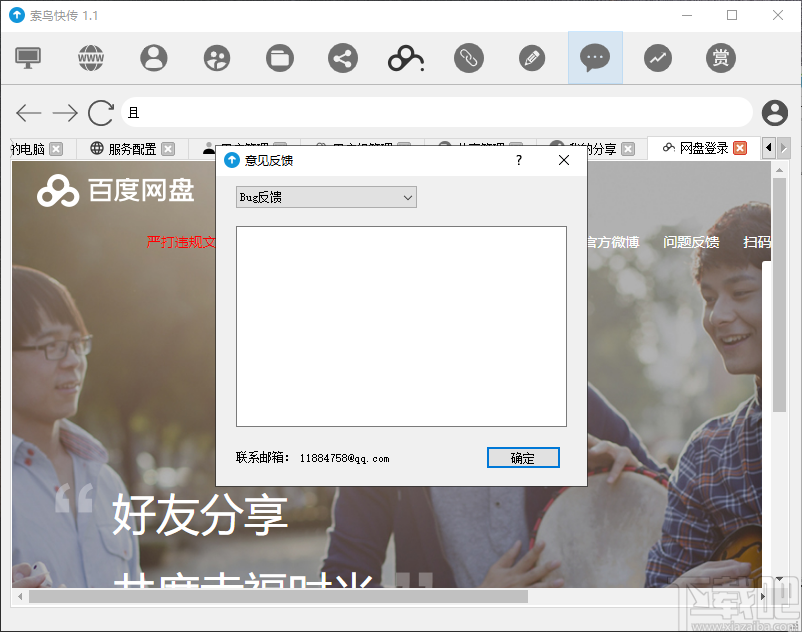
Task: Open the share icon in toolbar
Action: (343, 58)
